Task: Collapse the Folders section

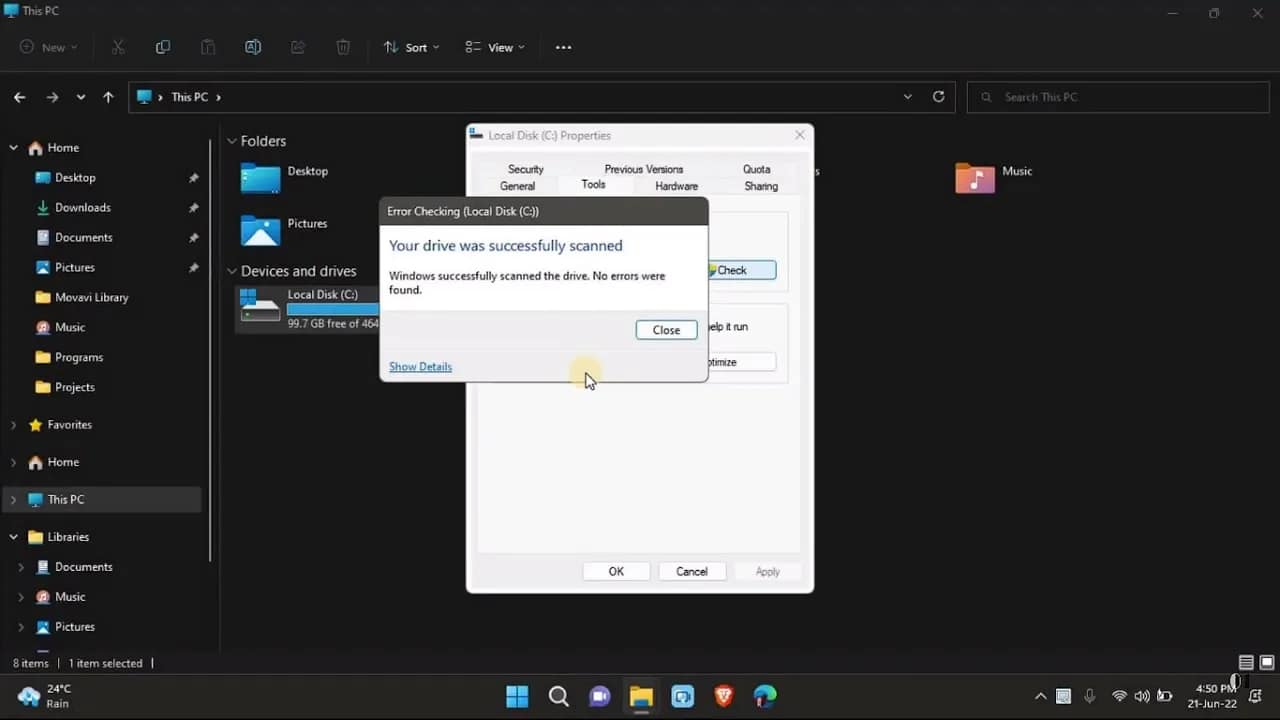Action: [x=231, y=141]
